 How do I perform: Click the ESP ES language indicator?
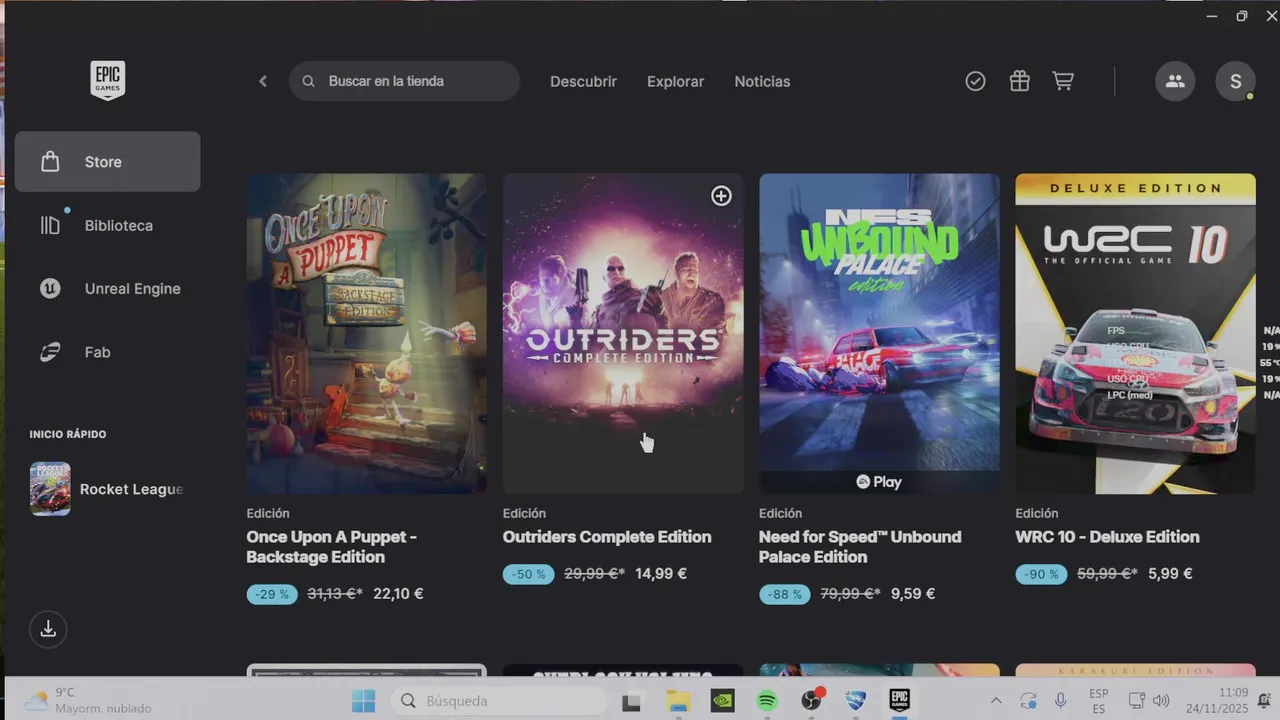pos(1098,701)
